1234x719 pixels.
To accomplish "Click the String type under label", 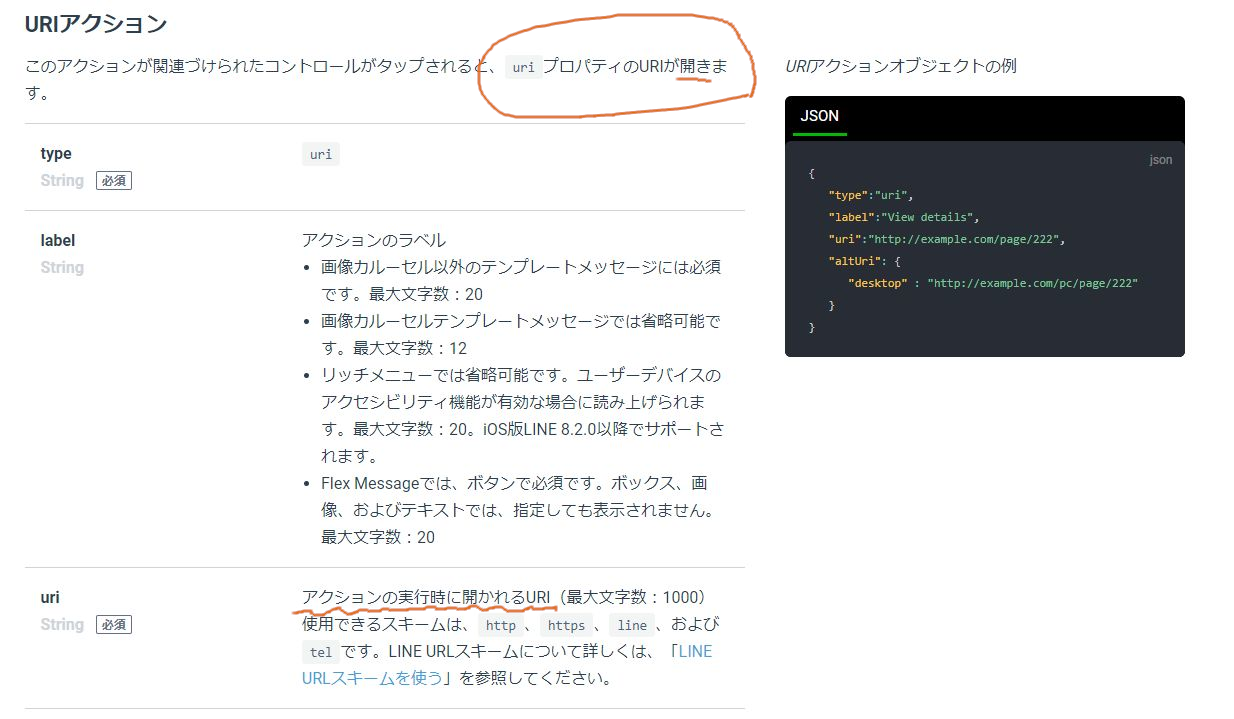I will click(x=62, y=268).
